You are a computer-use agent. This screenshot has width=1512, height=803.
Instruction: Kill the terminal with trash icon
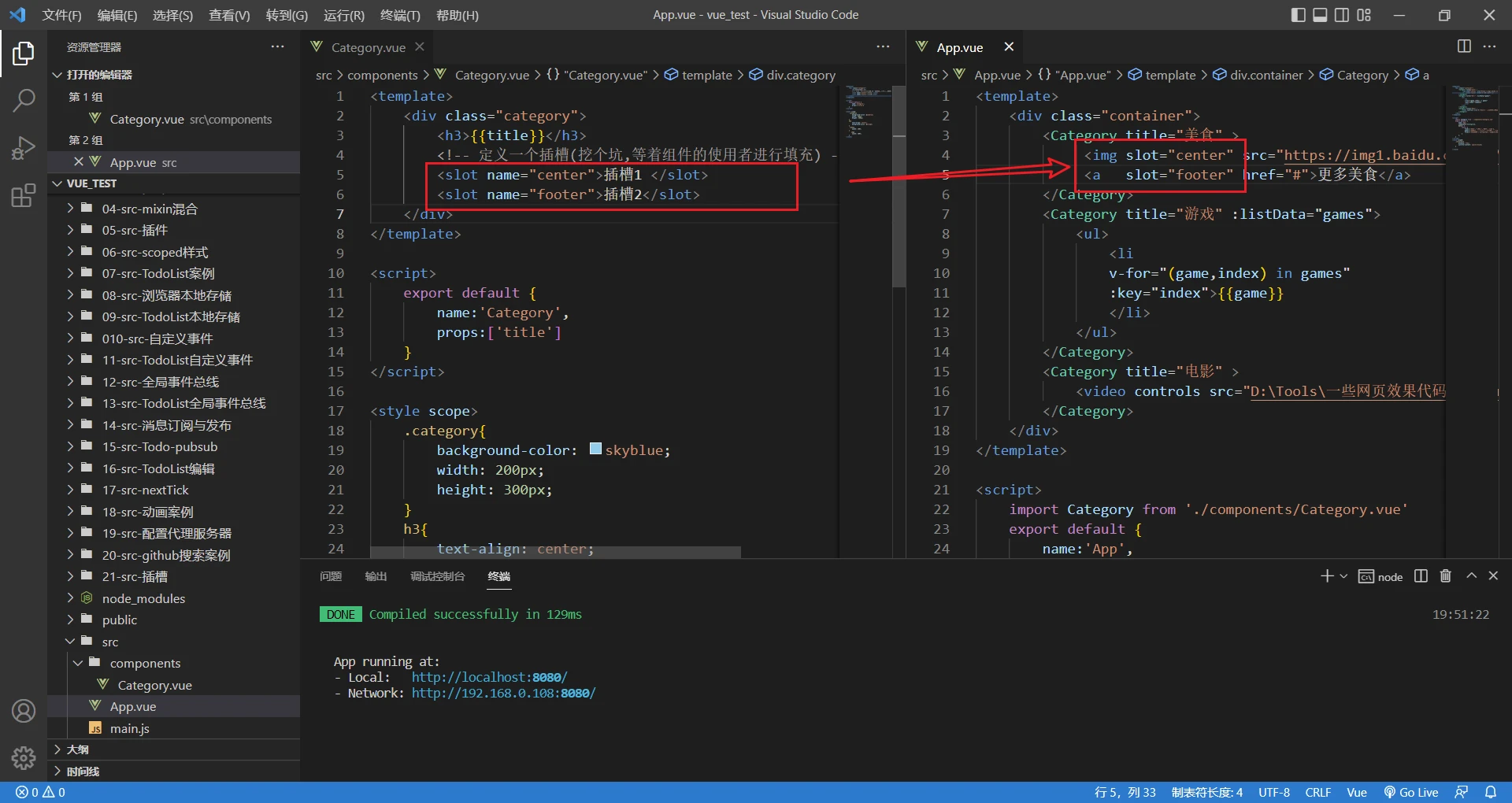pos(1445,576)
